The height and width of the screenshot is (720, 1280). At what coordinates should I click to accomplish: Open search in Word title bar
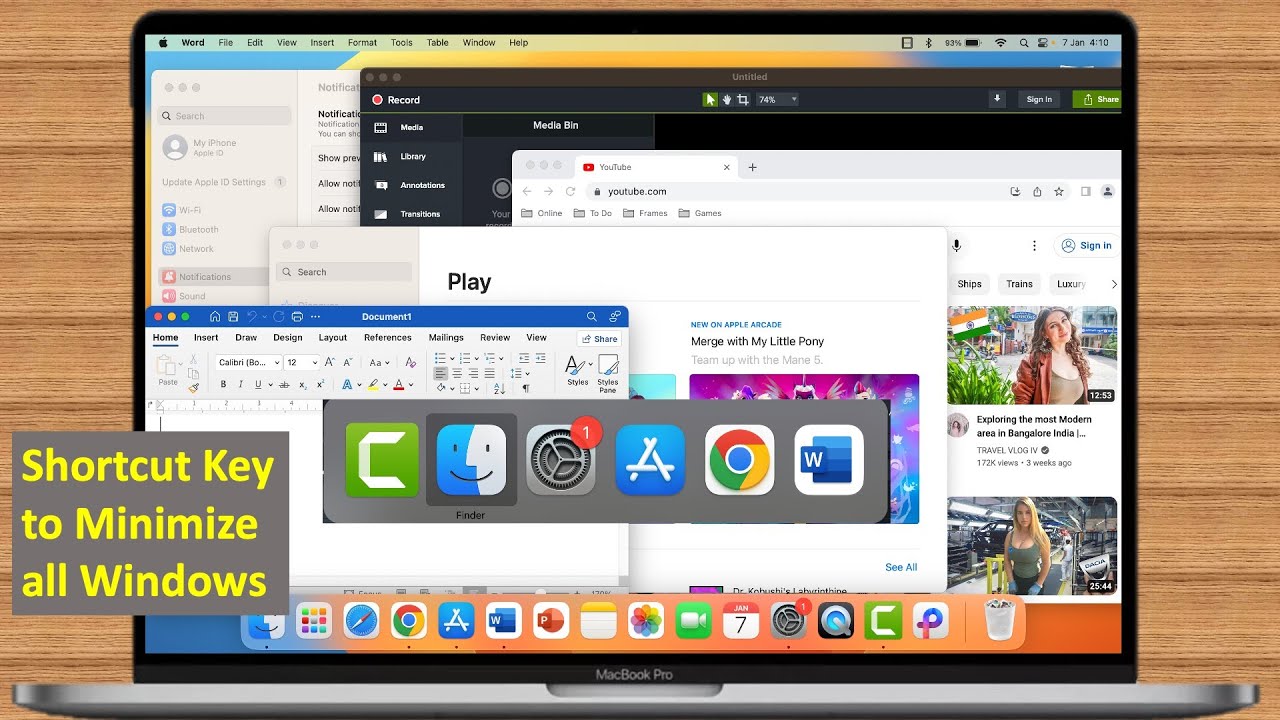click(591, 316)
